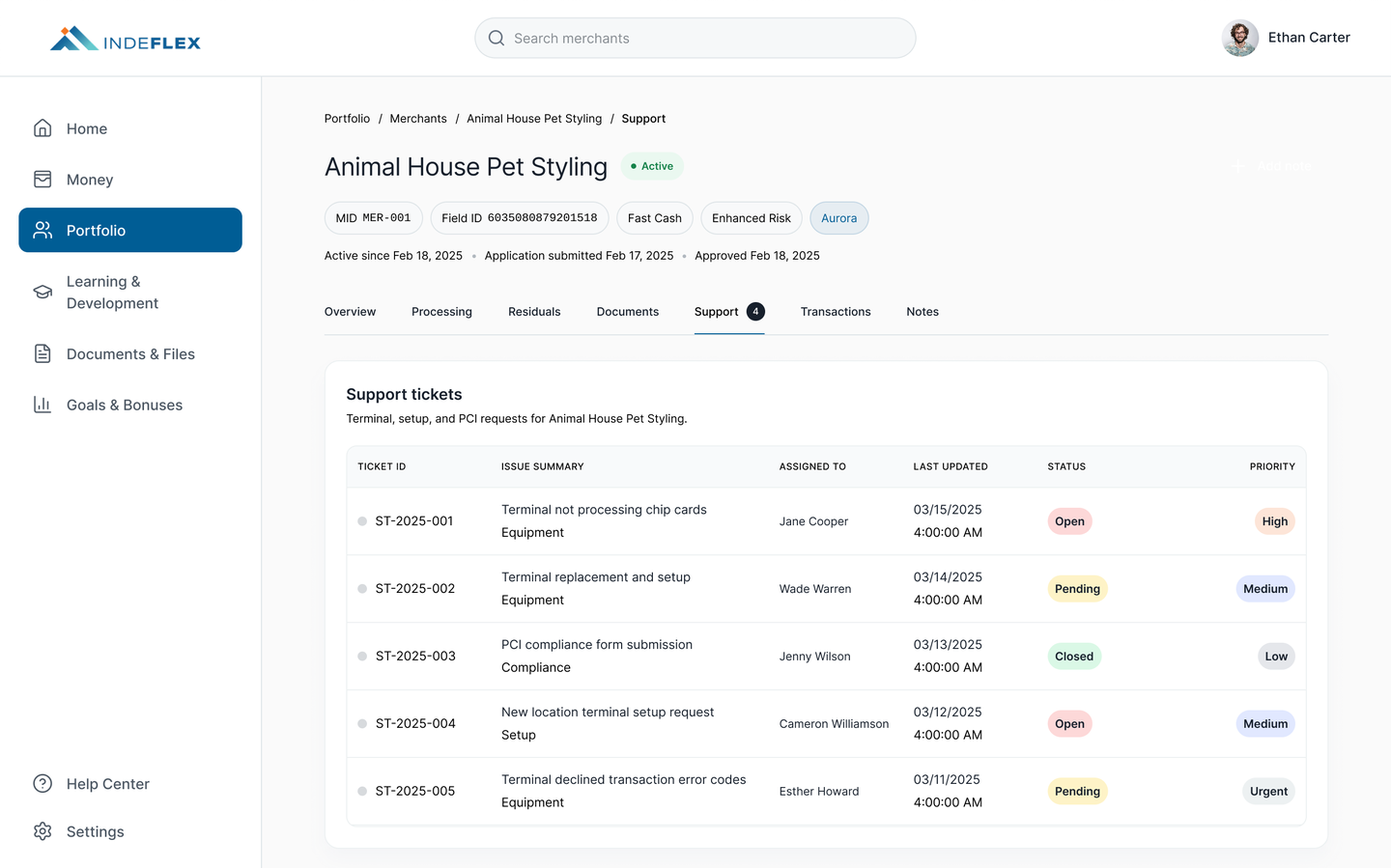
Task: Click the Indeflex logo
Action: (126, 40)
